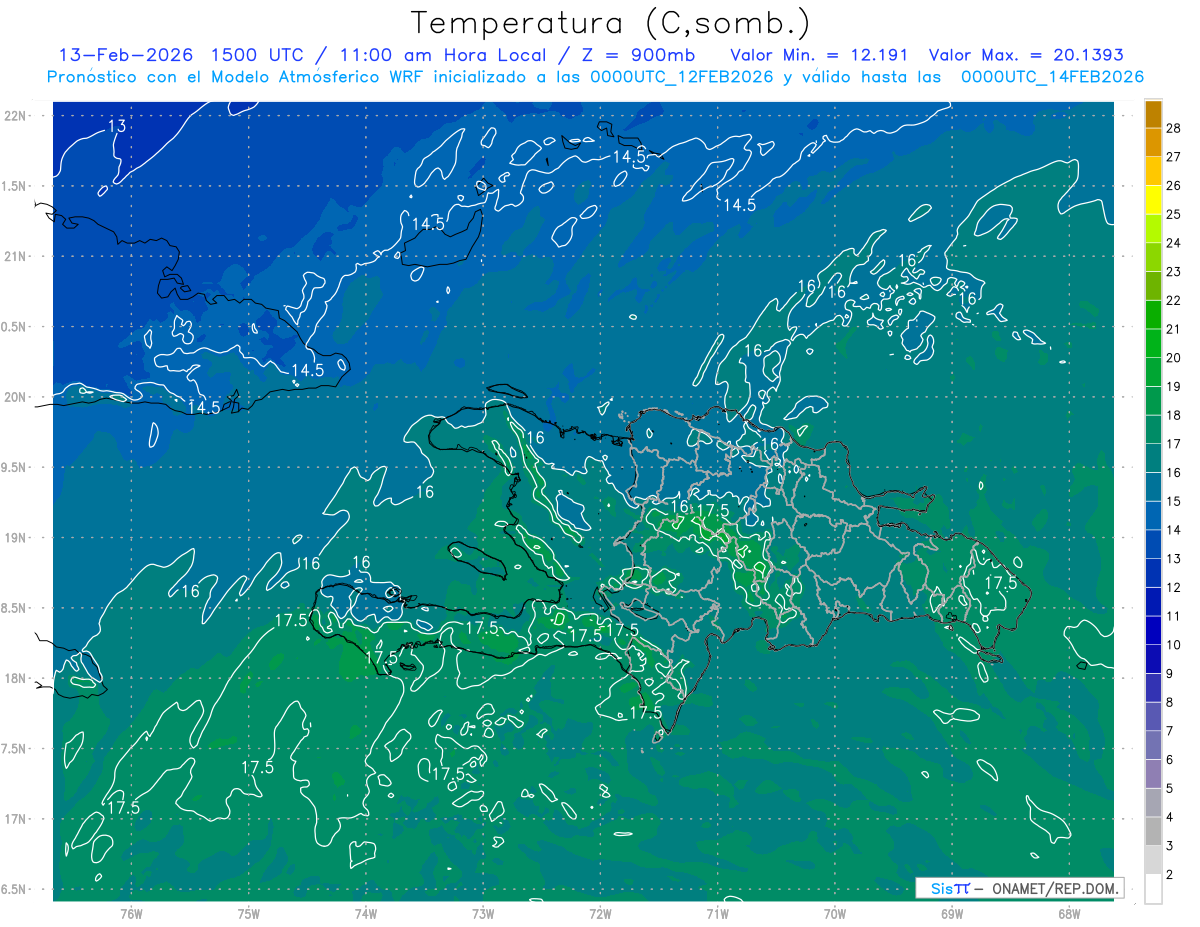Click the "74W" longitude label
The height and width of the screenshot is (927, 1200).
click(x=366, y=913)
